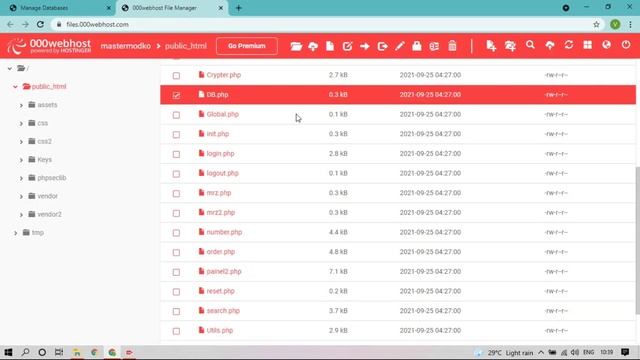640x360 pixels.
Task: Click the refresh toolbar icon
Action: point(569,45)
